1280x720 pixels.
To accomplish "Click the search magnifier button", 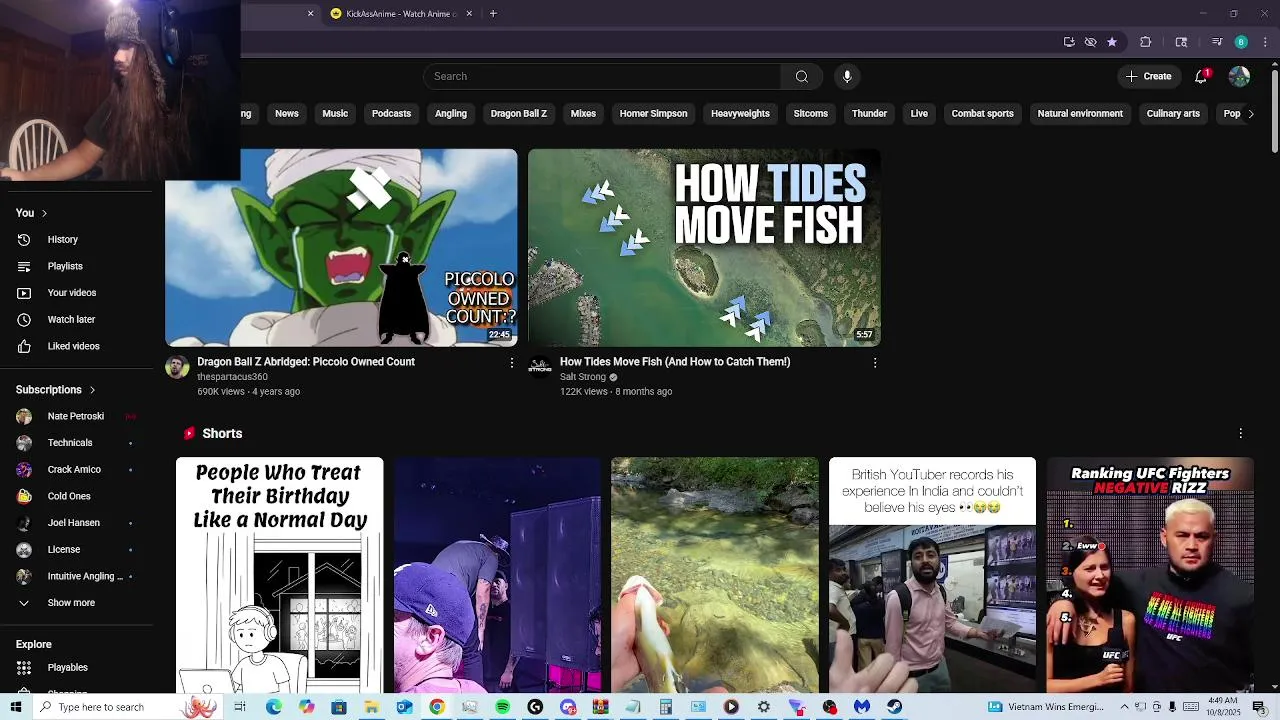I will [801, 76].
